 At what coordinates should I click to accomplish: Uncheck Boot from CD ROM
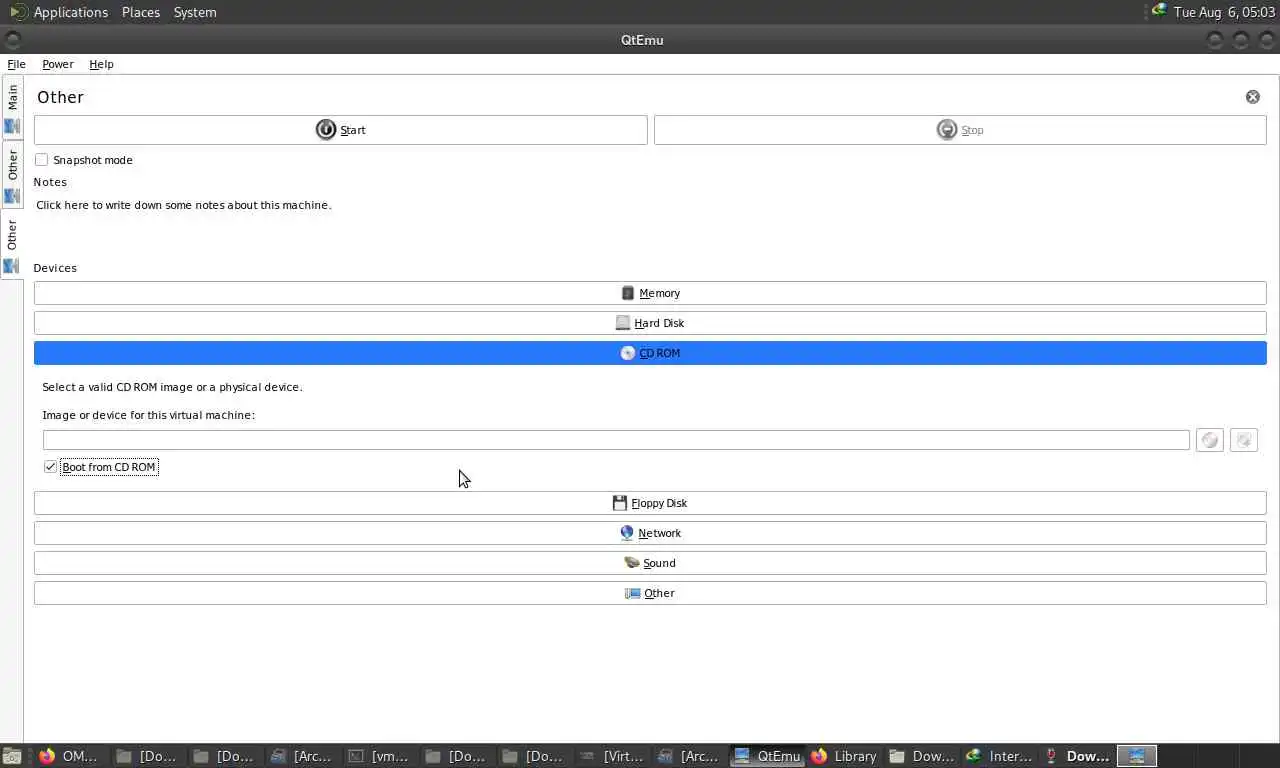tap(50, 467)
